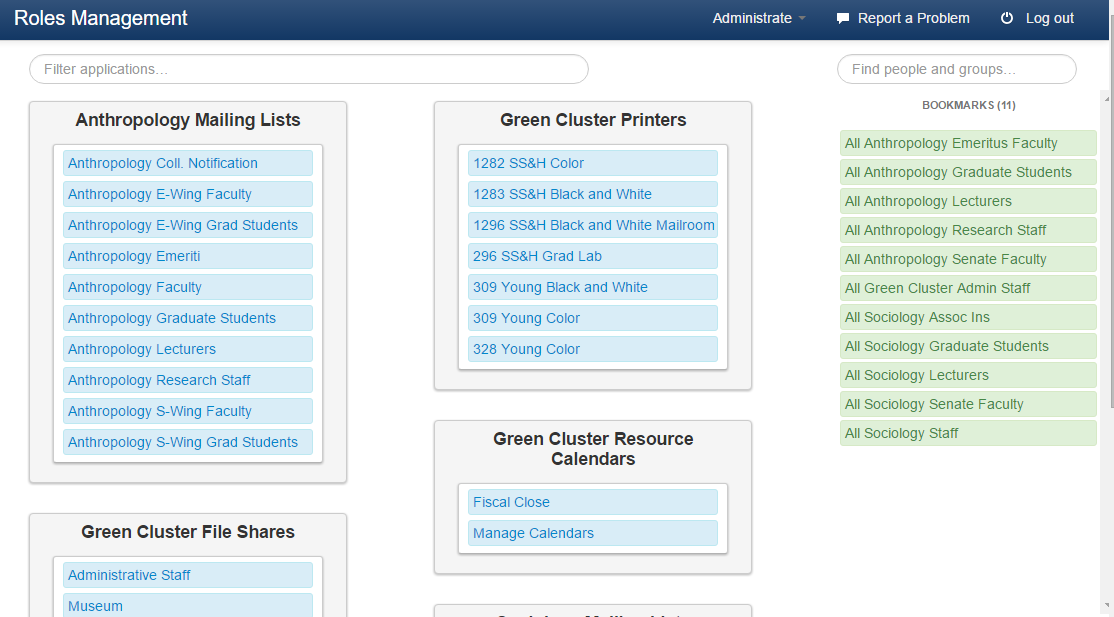Select the 1282 SS&H Color printer
The image size is (1114, 617).
(x=528, y=163)
